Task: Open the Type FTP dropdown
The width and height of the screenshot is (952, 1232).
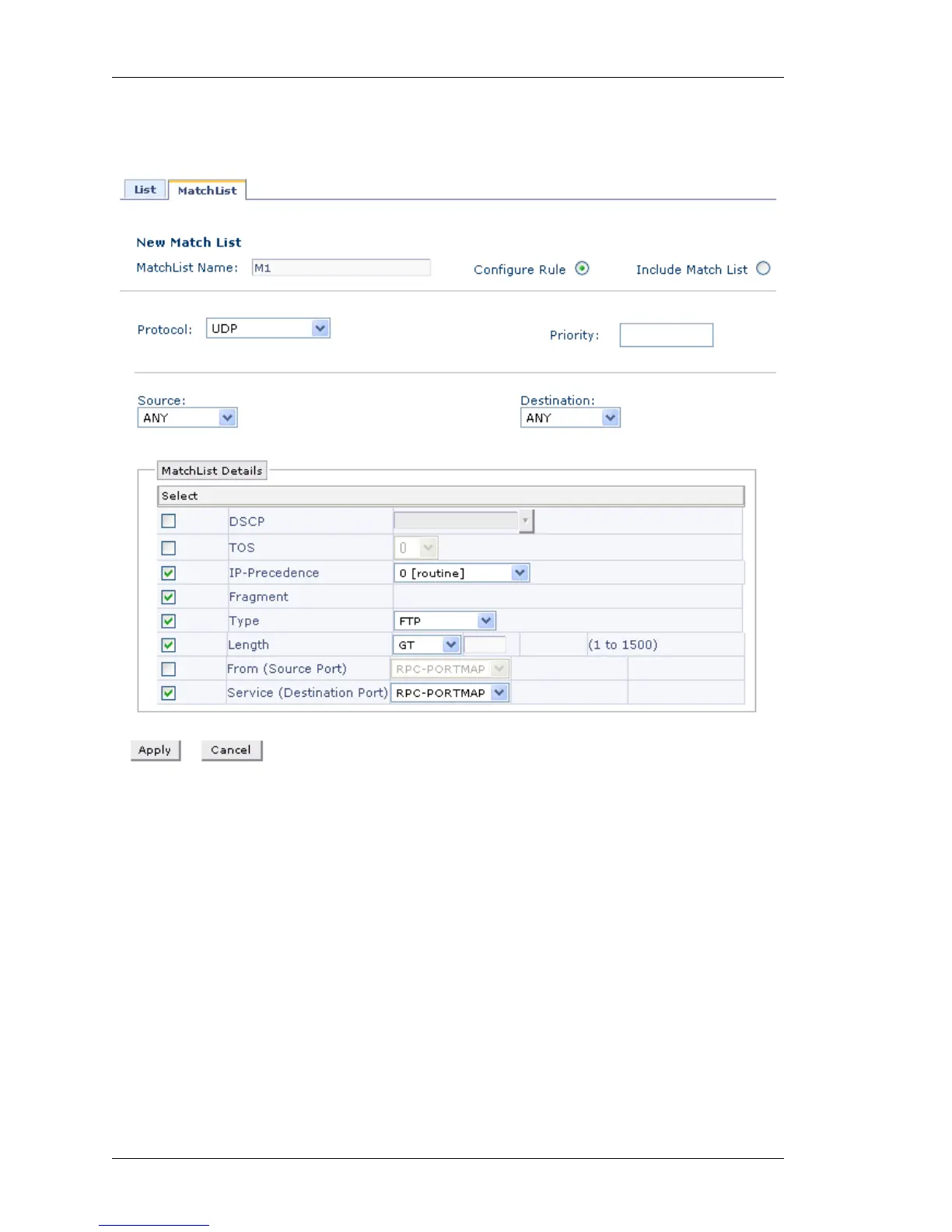Action: coord(445,621)
